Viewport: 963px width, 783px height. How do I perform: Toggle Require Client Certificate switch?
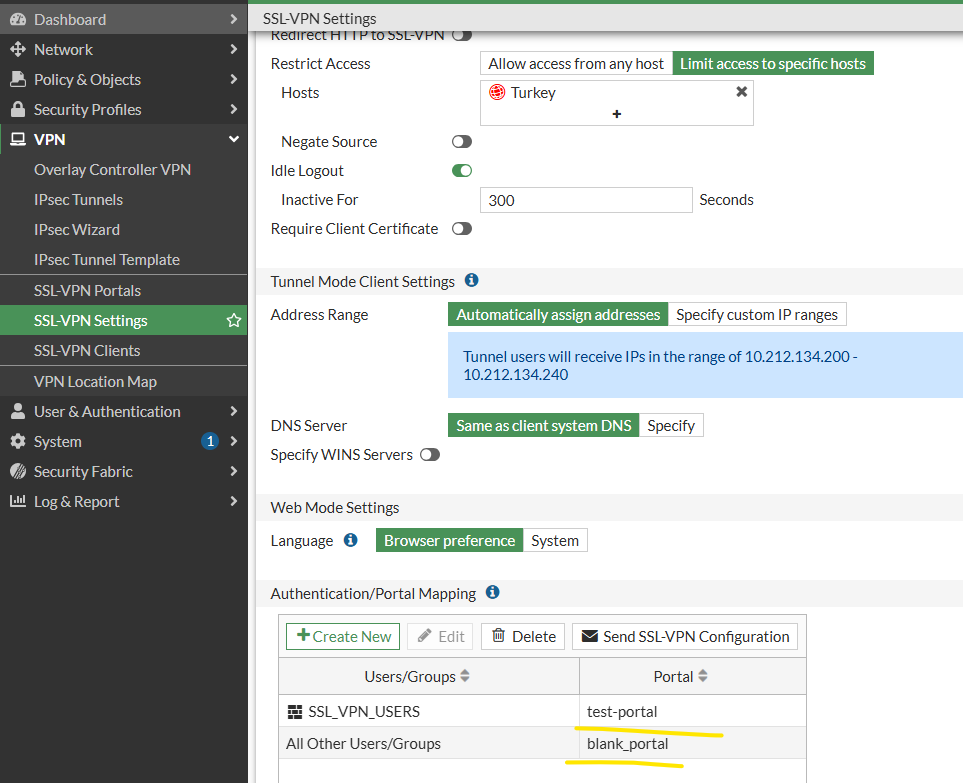[x=462, y=229]
